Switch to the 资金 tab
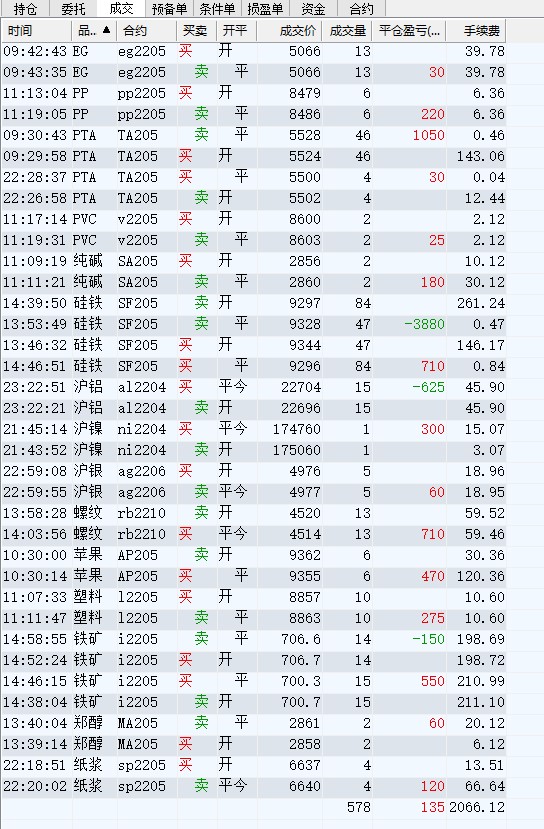Screen dimensions: 544x829 (x=313, y=8)
